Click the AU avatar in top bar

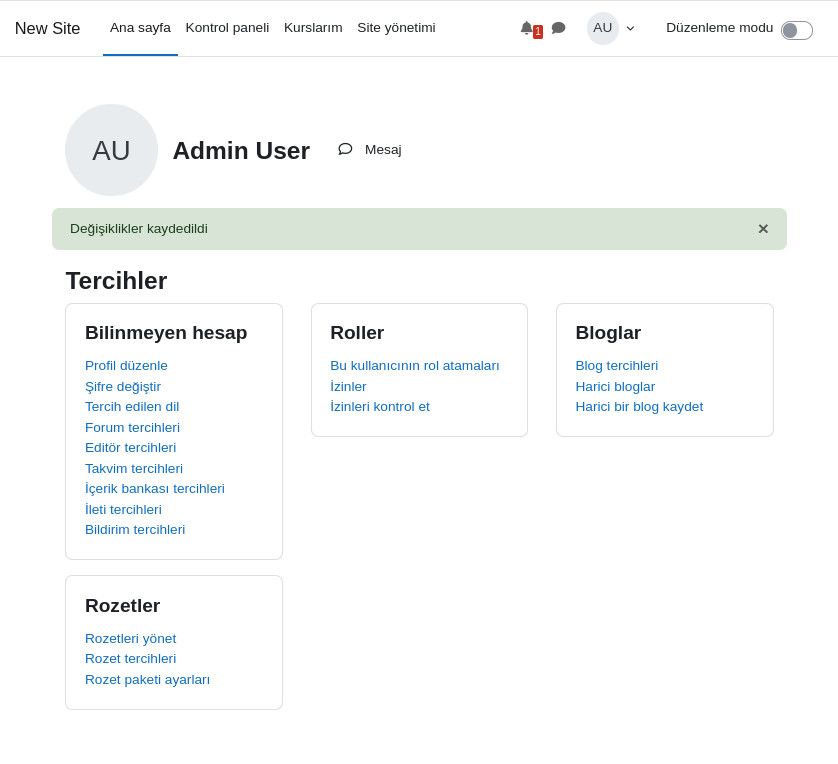tap(602, 28)
